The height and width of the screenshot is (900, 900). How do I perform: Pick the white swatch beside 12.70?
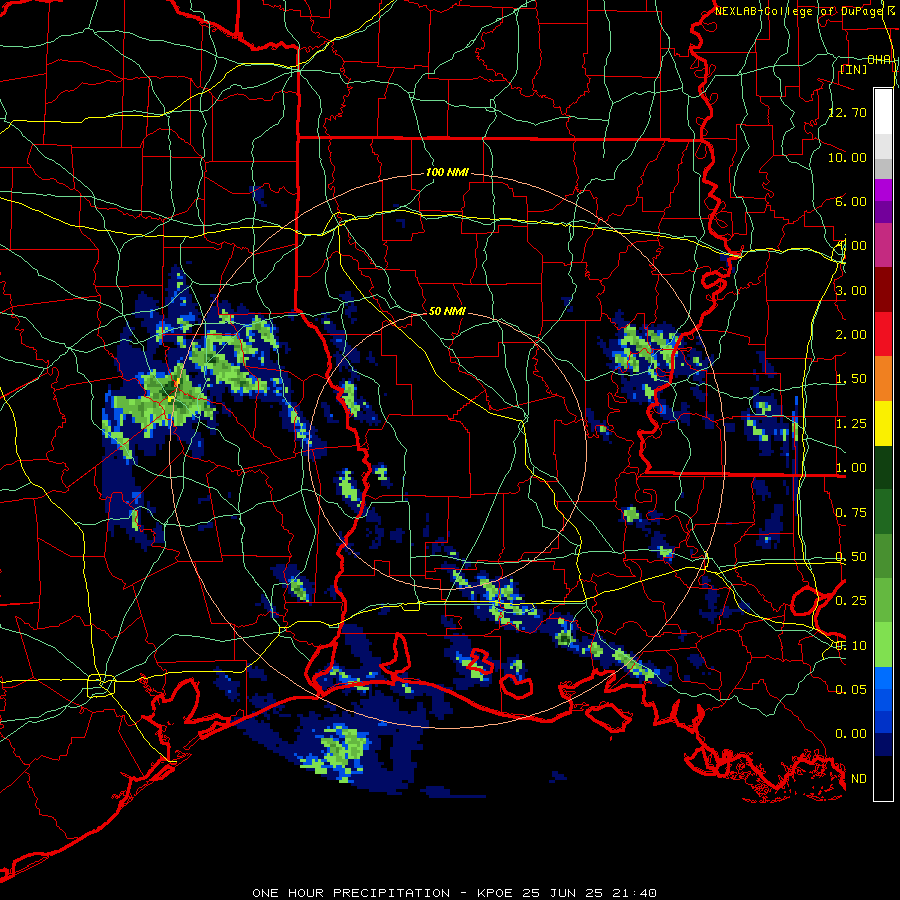pyautogui.click(x=883, y=112)
